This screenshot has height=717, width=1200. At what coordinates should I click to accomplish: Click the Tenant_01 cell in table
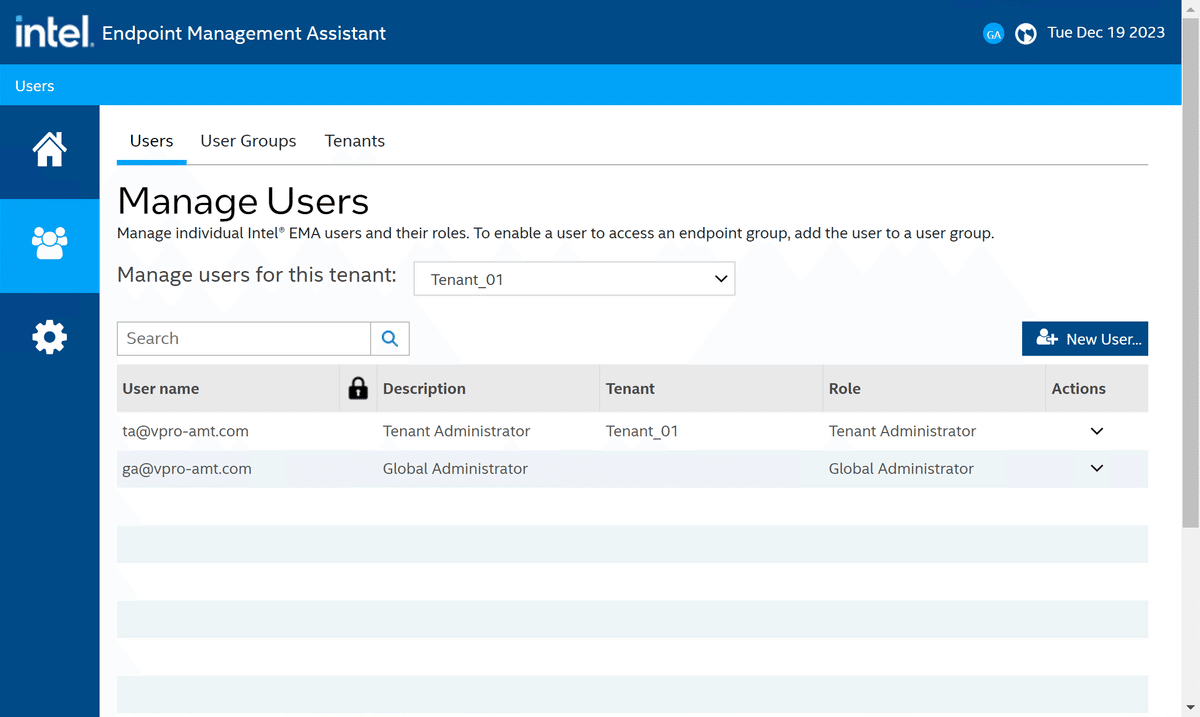pos(642,431)
